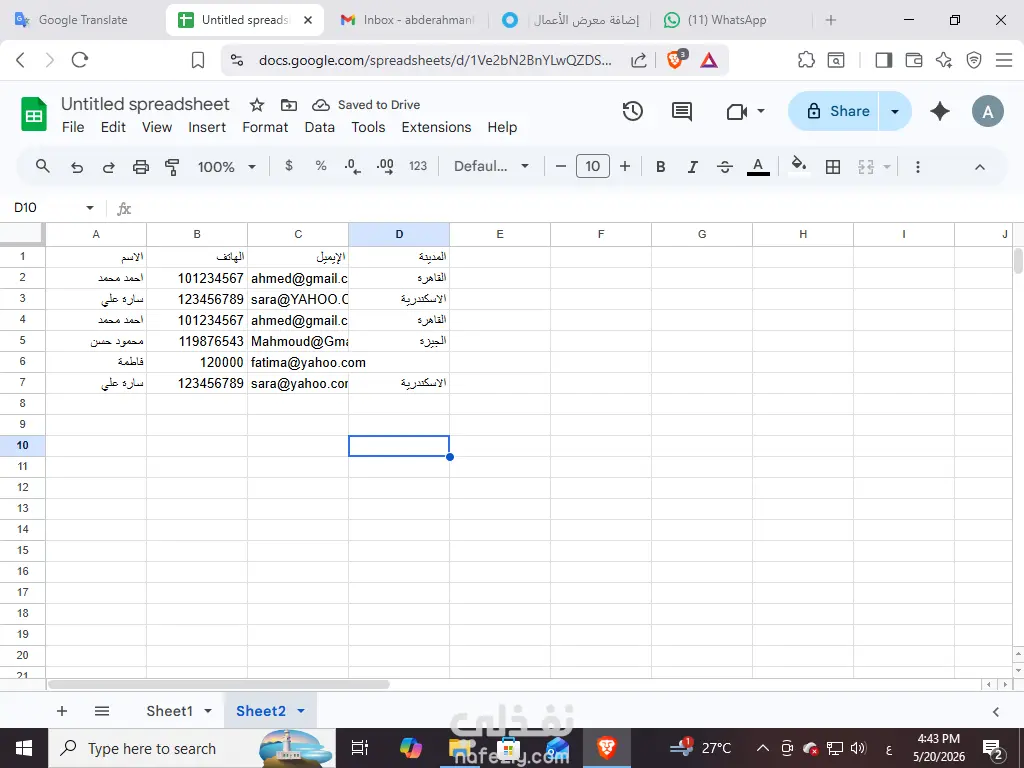
Task: Open the Name Box dropdown arrow
Action: click(x=89, y=208)
